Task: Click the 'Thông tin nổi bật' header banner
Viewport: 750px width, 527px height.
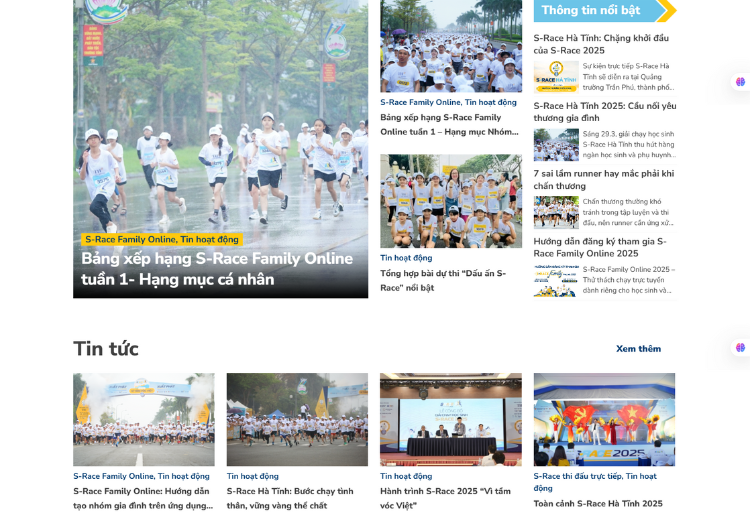Action: click(x=605, y=11)
